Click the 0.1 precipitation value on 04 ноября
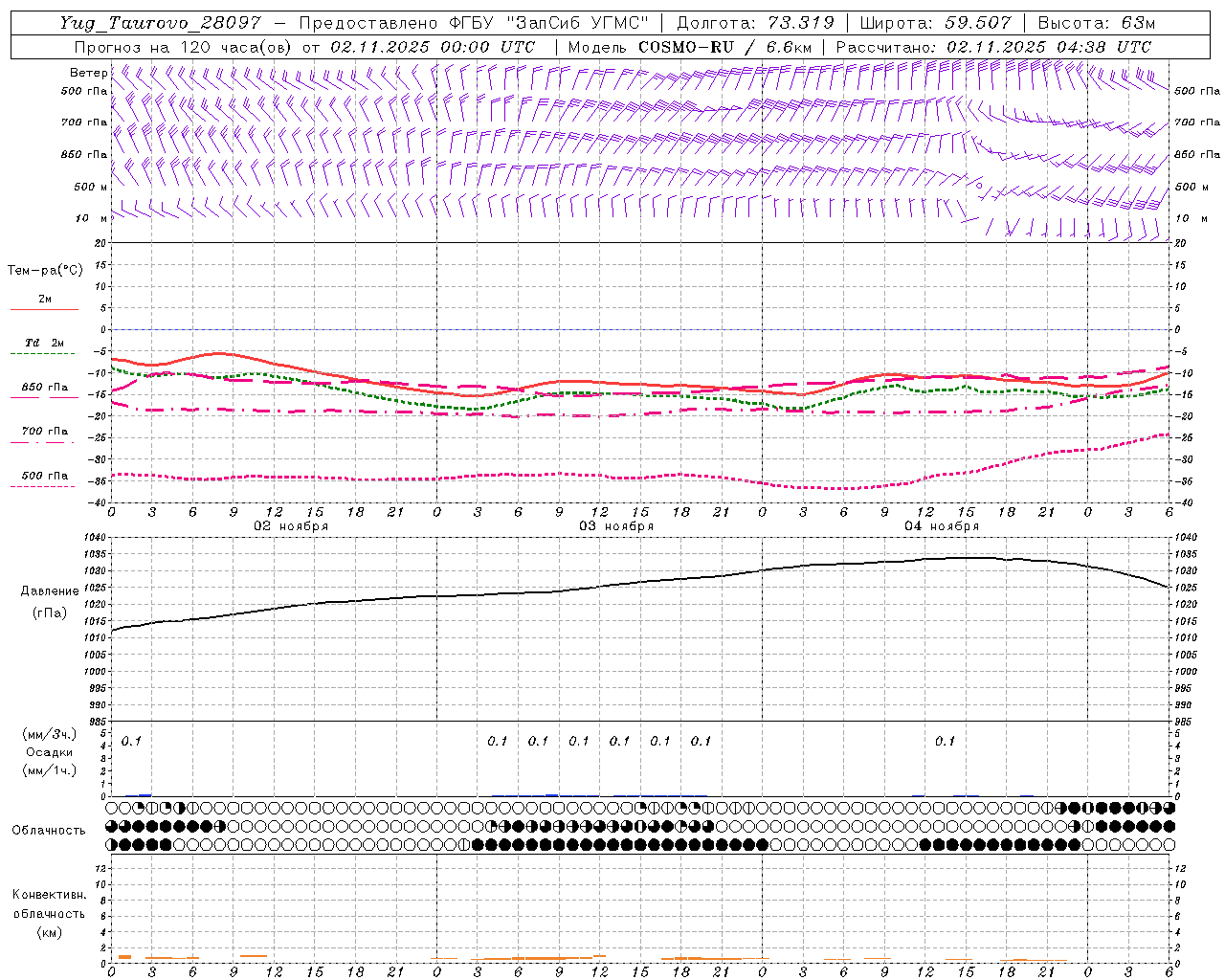 (x=945, y=741)
